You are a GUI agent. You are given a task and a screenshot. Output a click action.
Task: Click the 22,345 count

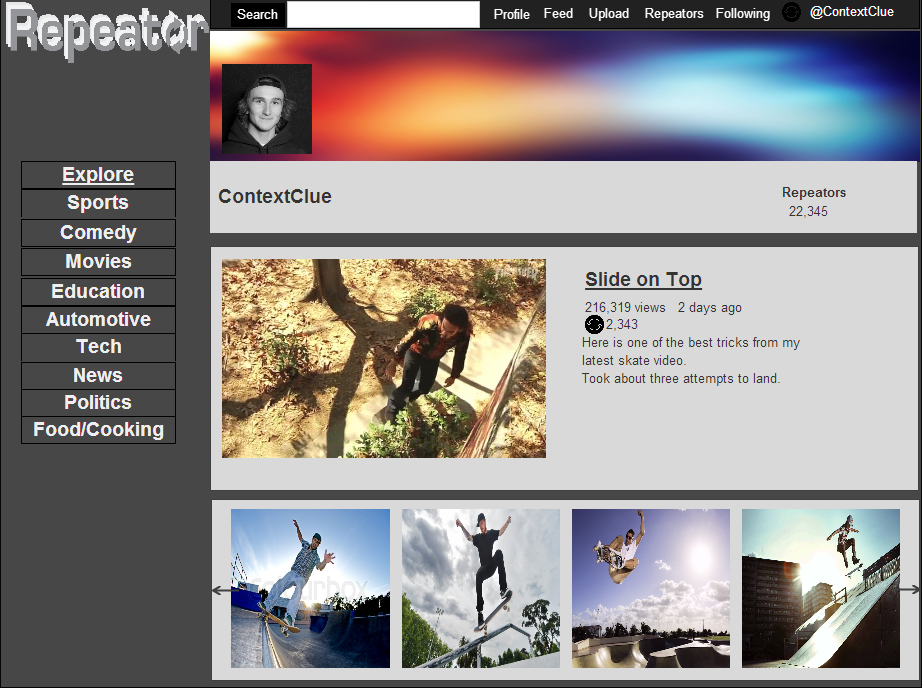click(x=808, y=211)
